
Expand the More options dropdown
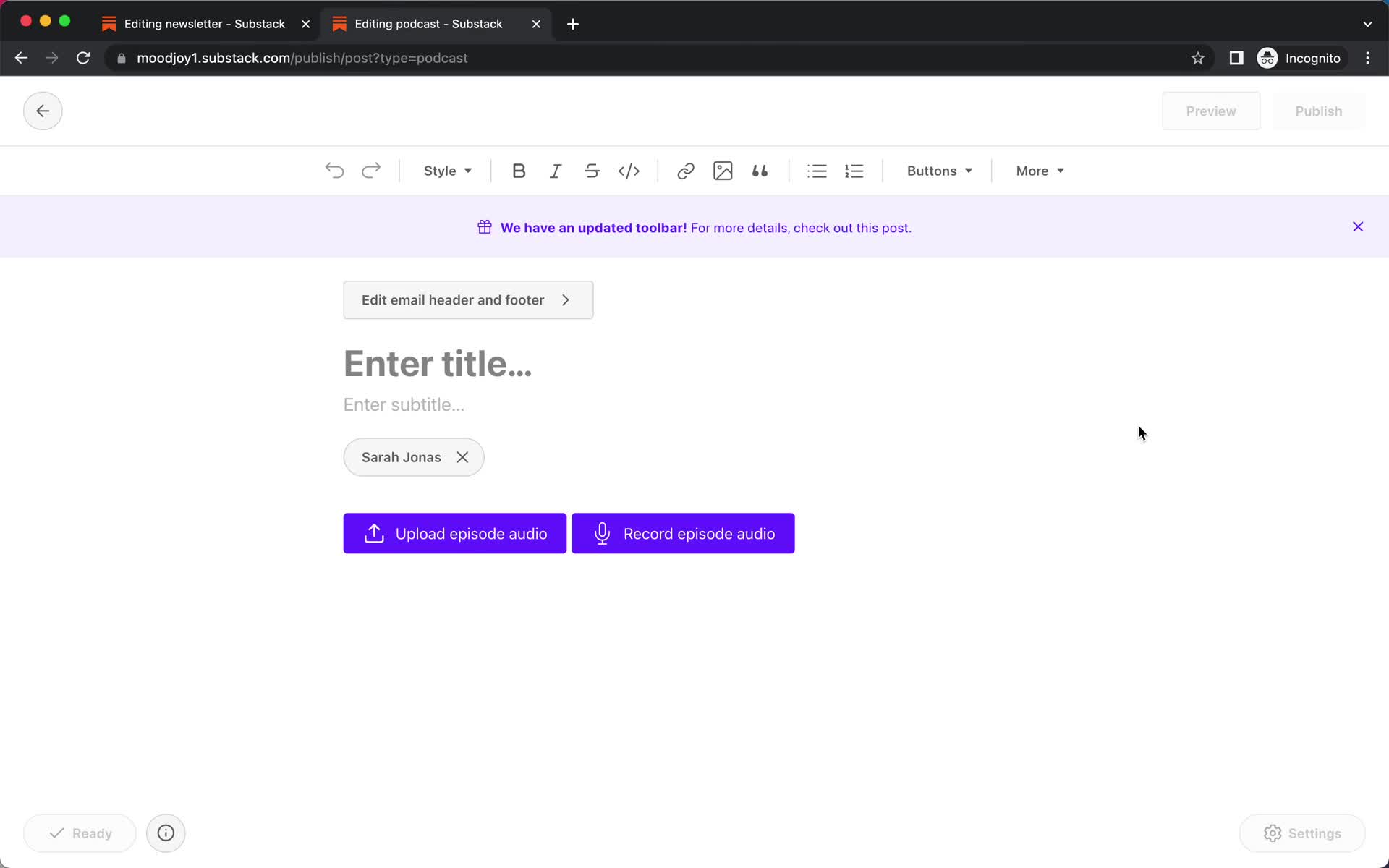[x=1038, y=170]
